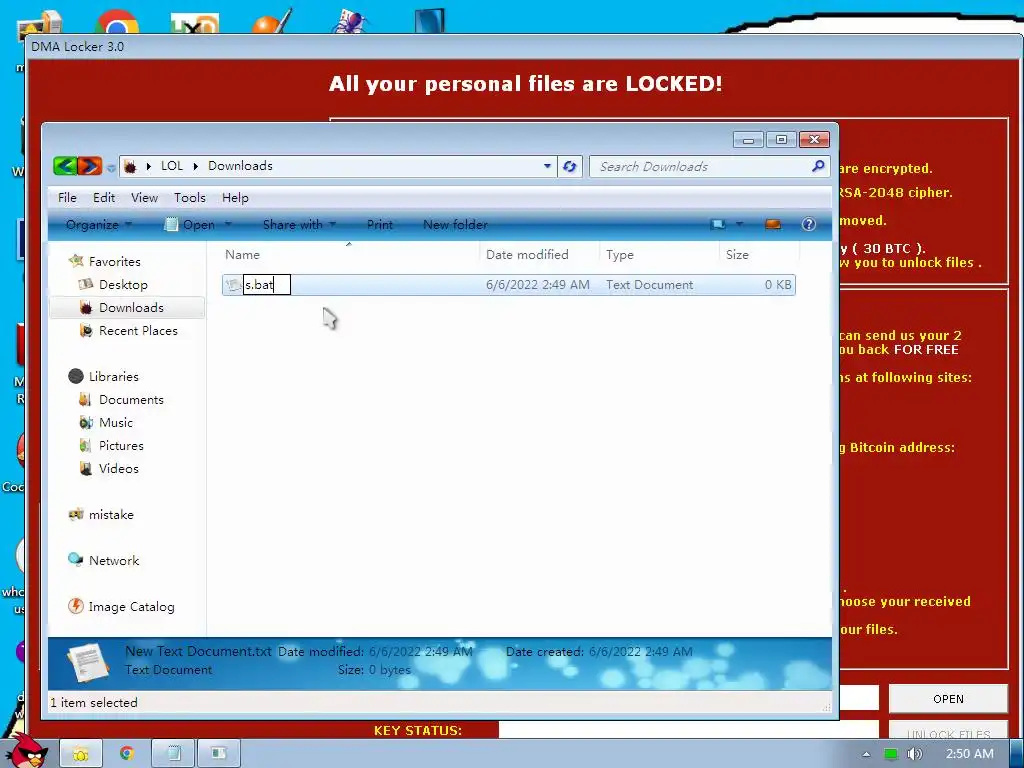Click the file row's Text Document type cell

tap(649, 285)
